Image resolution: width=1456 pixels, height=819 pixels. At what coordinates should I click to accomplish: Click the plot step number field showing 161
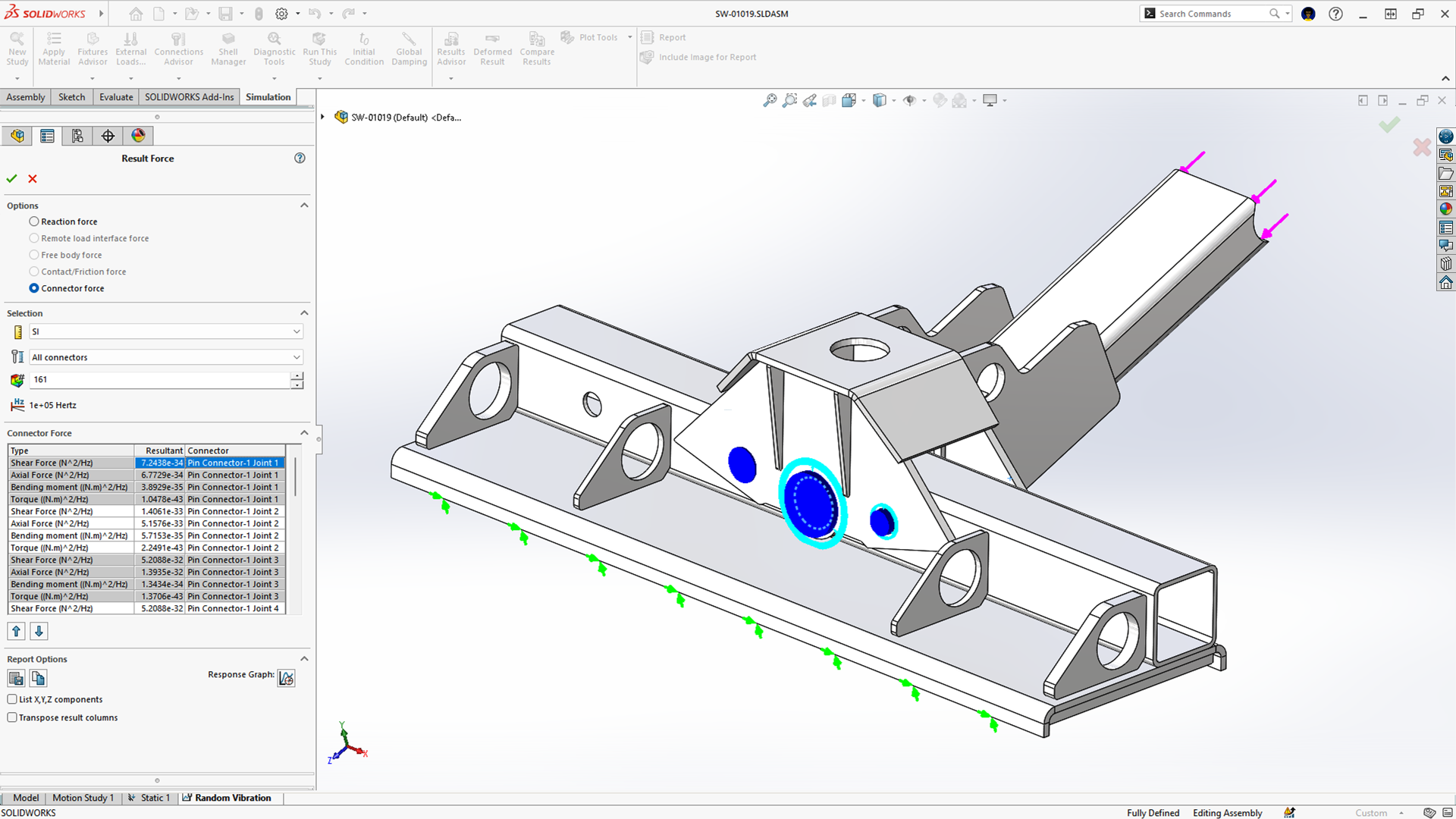tap(159, 379)
